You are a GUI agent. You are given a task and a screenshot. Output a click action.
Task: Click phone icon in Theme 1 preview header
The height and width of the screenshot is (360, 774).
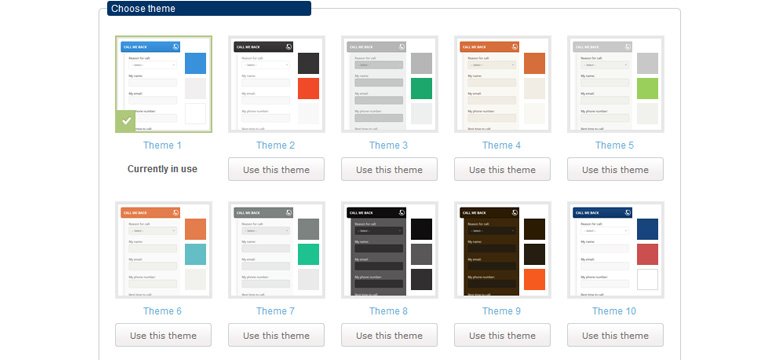point(176,46)
